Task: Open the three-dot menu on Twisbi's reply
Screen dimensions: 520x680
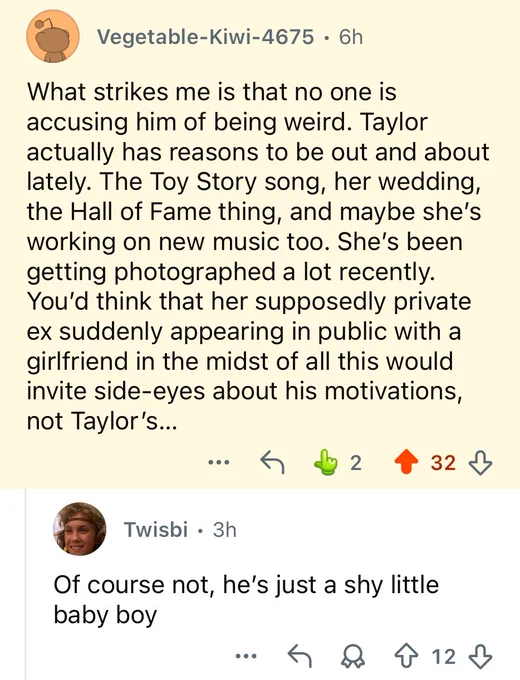Action: tap(246, 656)
